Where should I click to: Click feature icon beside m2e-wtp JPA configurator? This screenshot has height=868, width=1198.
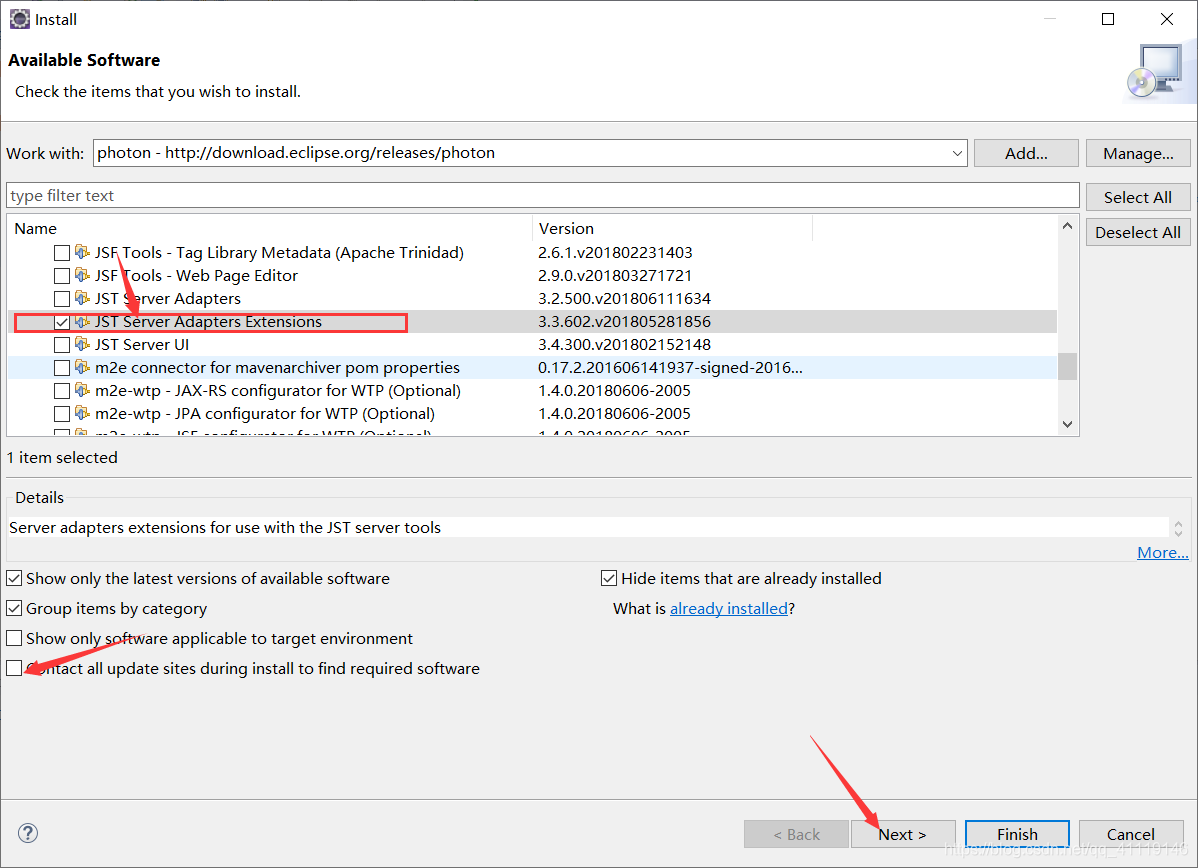point(83,413)
